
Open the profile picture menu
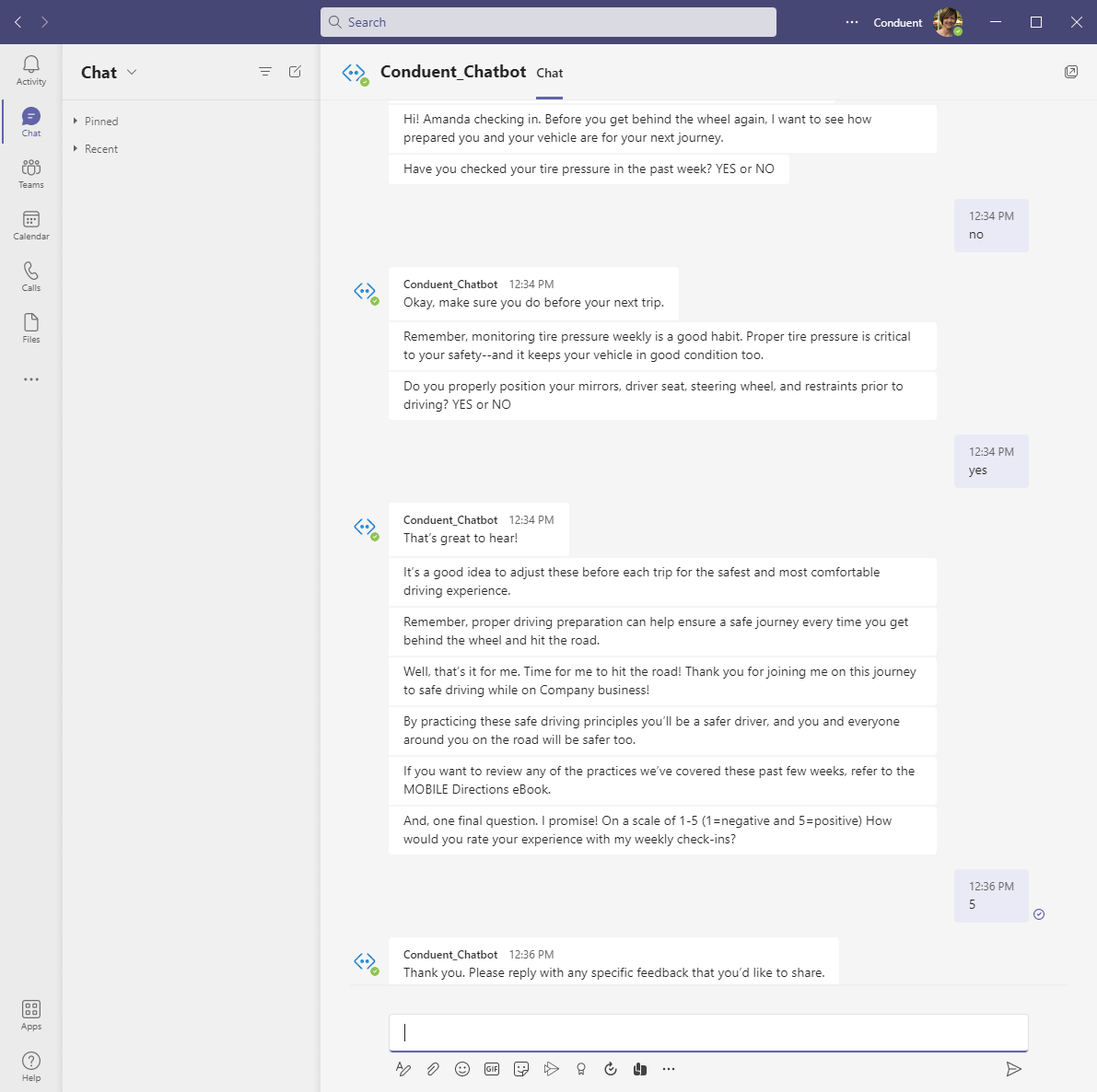click(x=948, y=22)
